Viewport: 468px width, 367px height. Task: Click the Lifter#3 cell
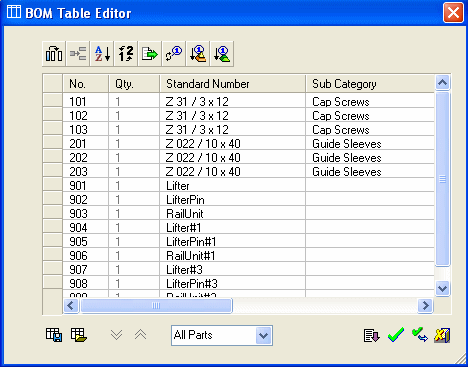tap(233, 270)
